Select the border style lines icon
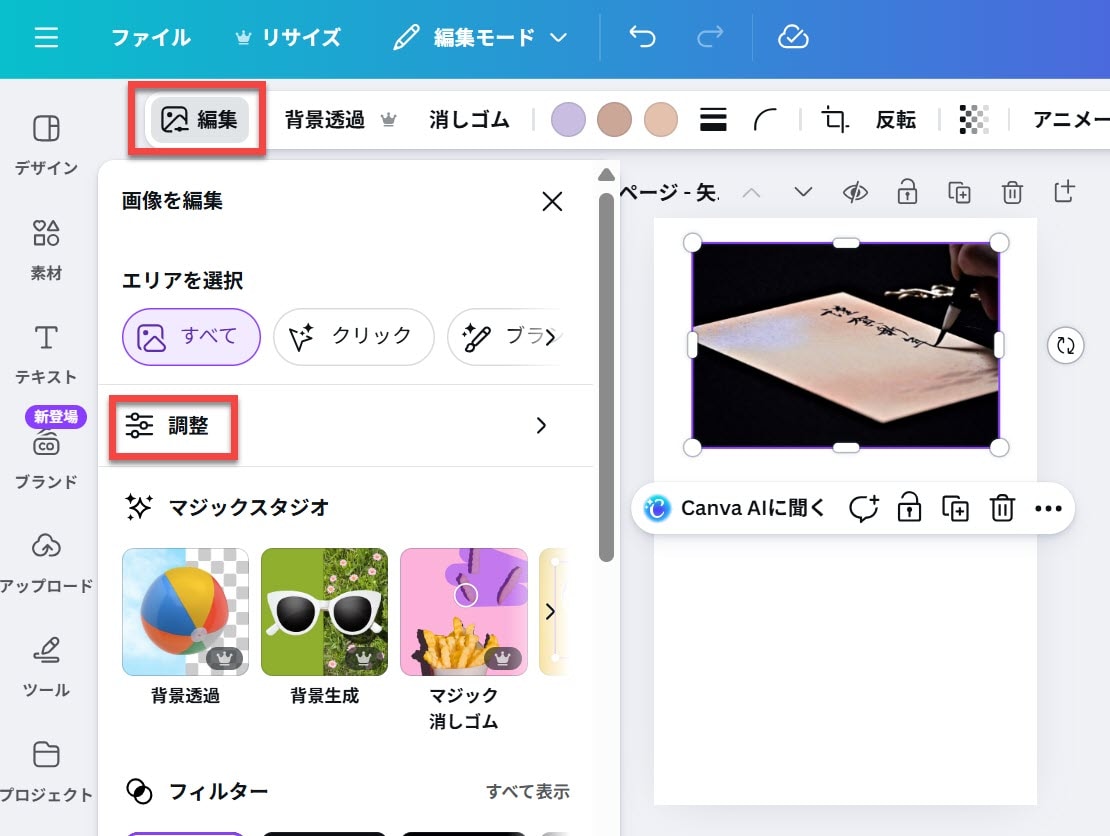Screen dimensions: 1110x836 tap(713, 120)
